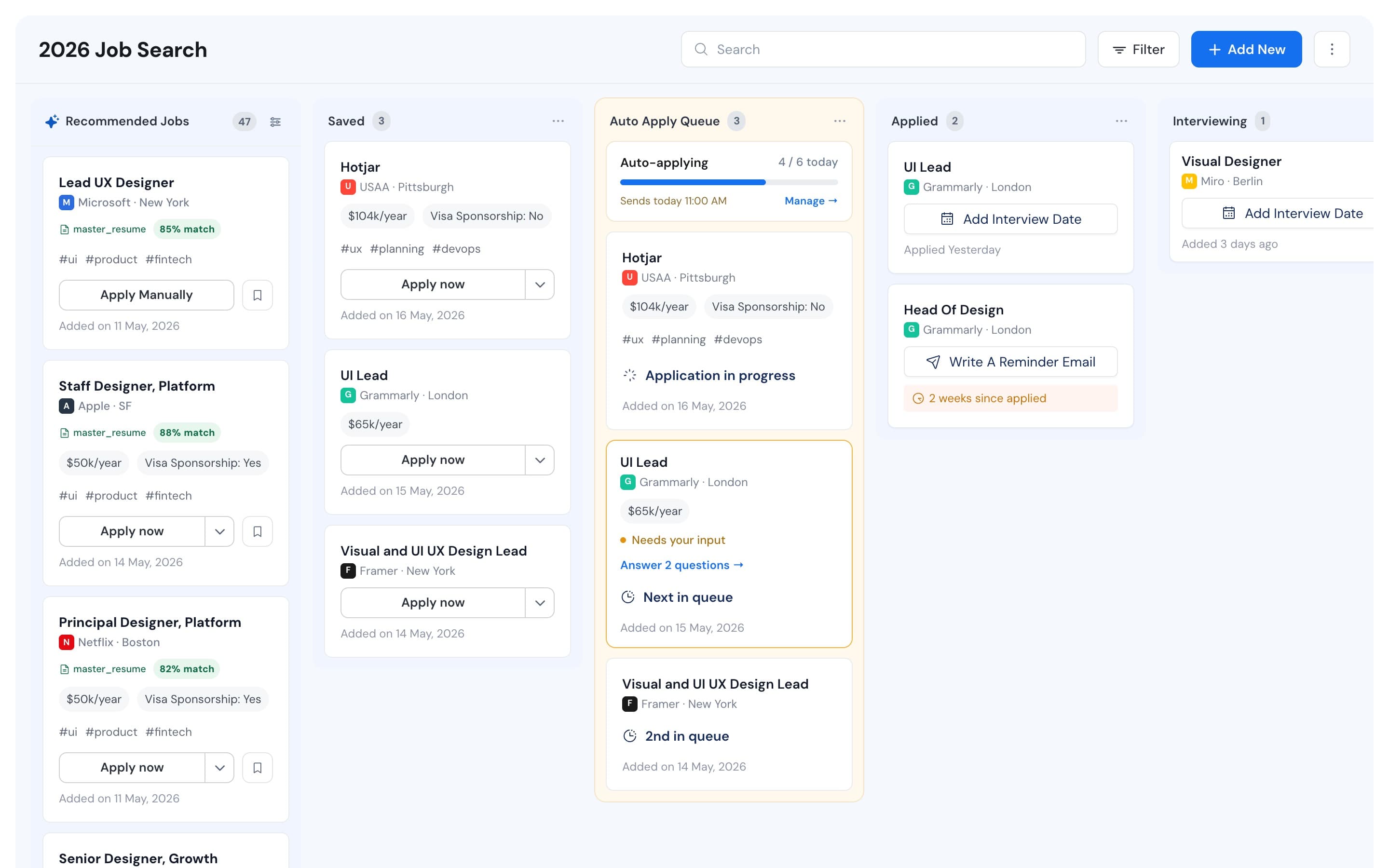Open Answer 2 questions link
The image size is (1389, 868).
click(682, 566)
